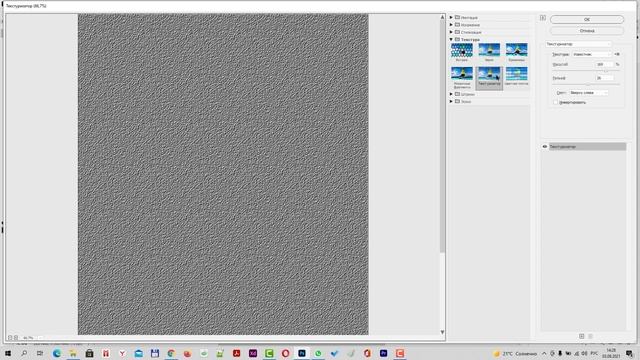Expand the Штрихи filter folder
Screen dimensions: 640x360
click(451, 94)
